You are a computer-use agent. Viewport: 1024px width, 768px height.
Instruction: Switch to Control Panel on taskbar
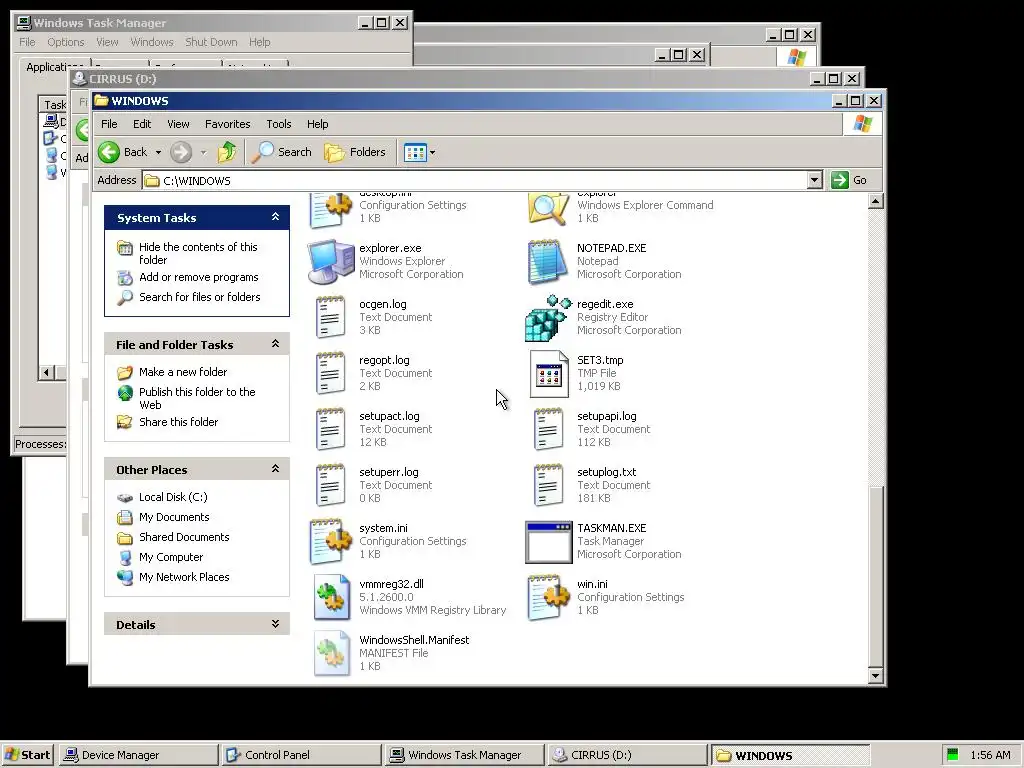tap(301, 755)
